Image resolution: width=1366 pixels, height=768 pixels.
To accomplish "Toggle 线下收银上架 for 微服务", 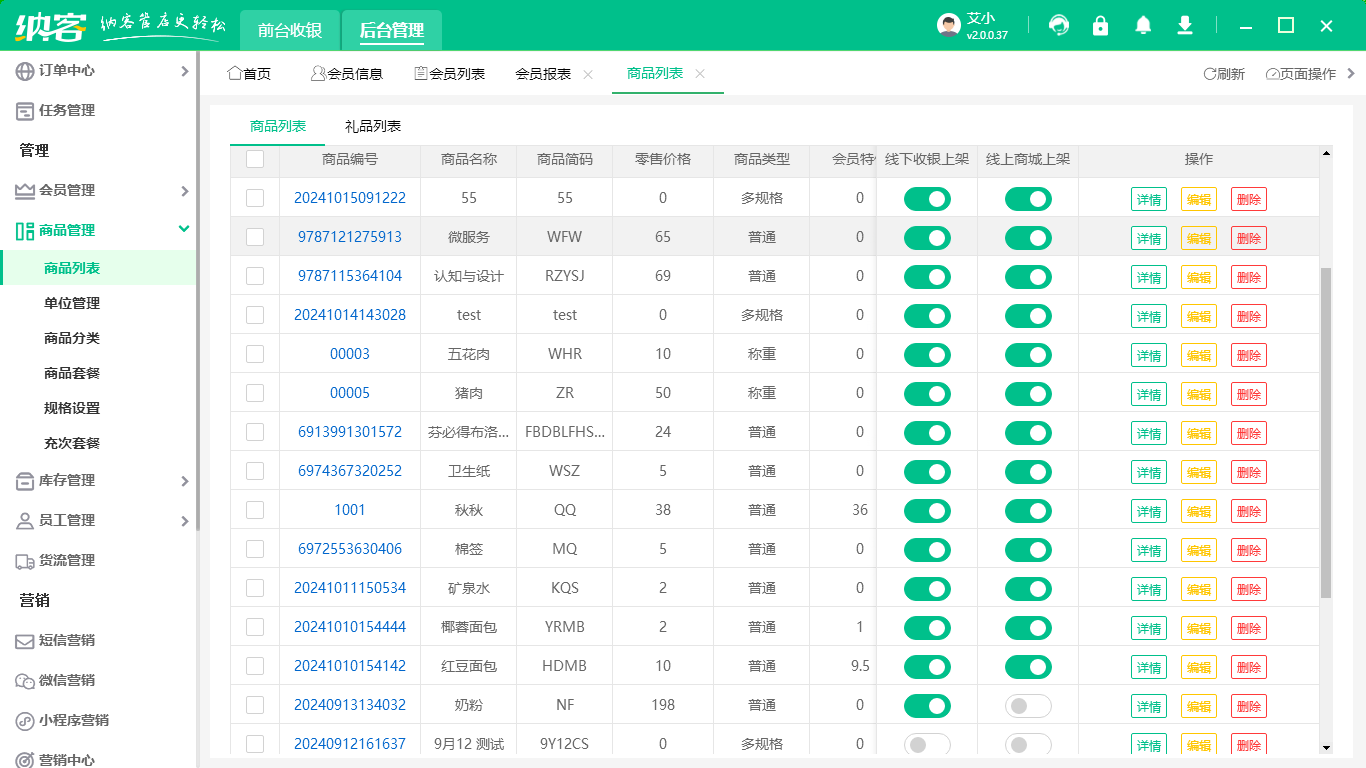I will (x=926, y=237).
